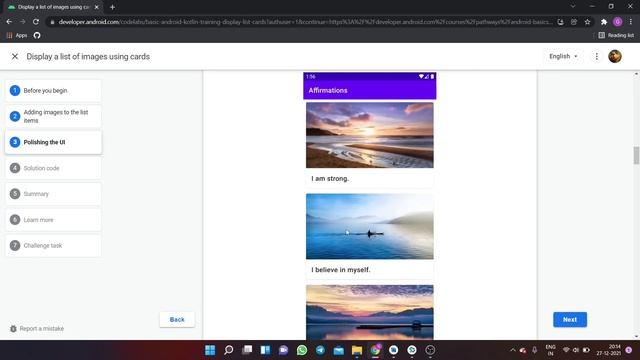Select the Display a list of images tab
This screenshot has width=640, height=360.
54,7
